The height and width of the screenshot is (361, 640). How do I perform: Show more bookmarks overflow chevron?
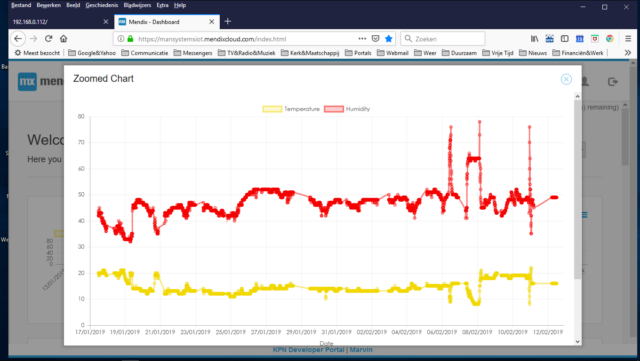tap(628, 53)
